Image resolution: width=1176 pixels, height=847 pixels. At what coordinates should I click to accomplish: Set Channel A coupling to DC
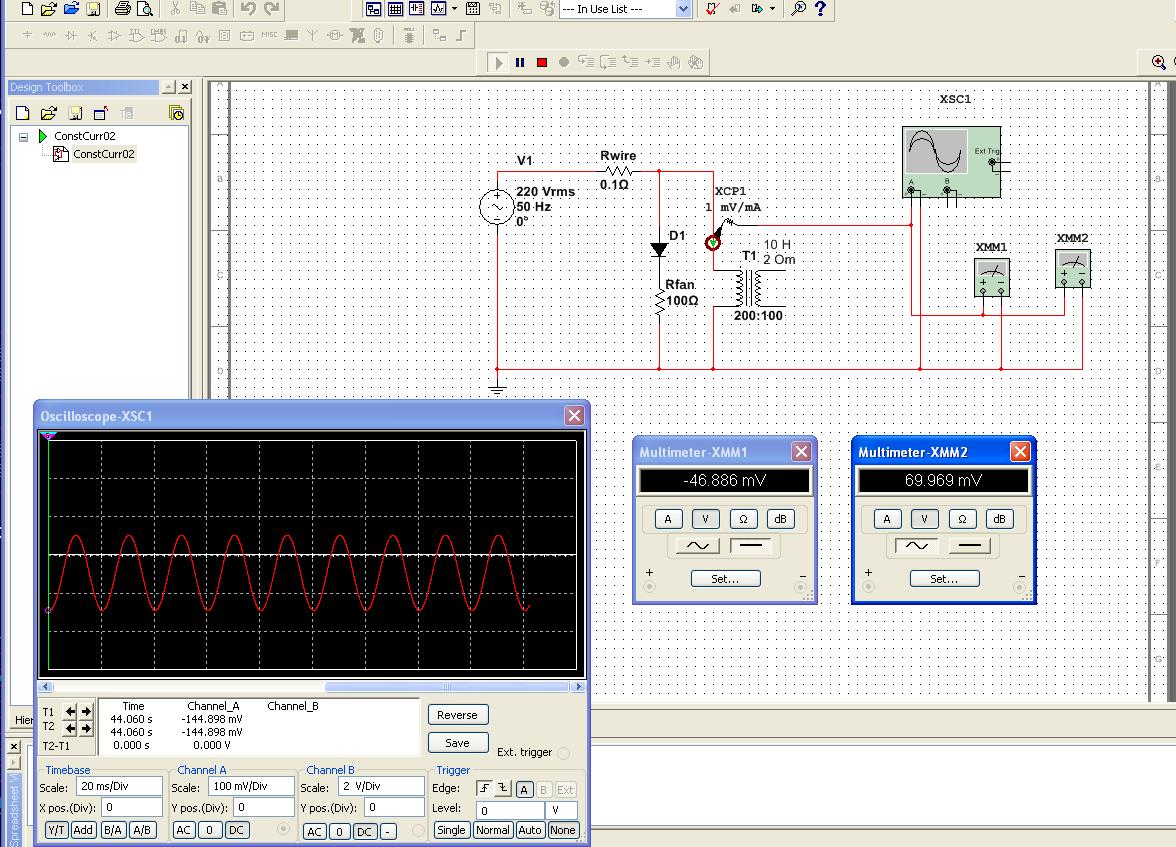pyautogui.click(x=236, y=830)
